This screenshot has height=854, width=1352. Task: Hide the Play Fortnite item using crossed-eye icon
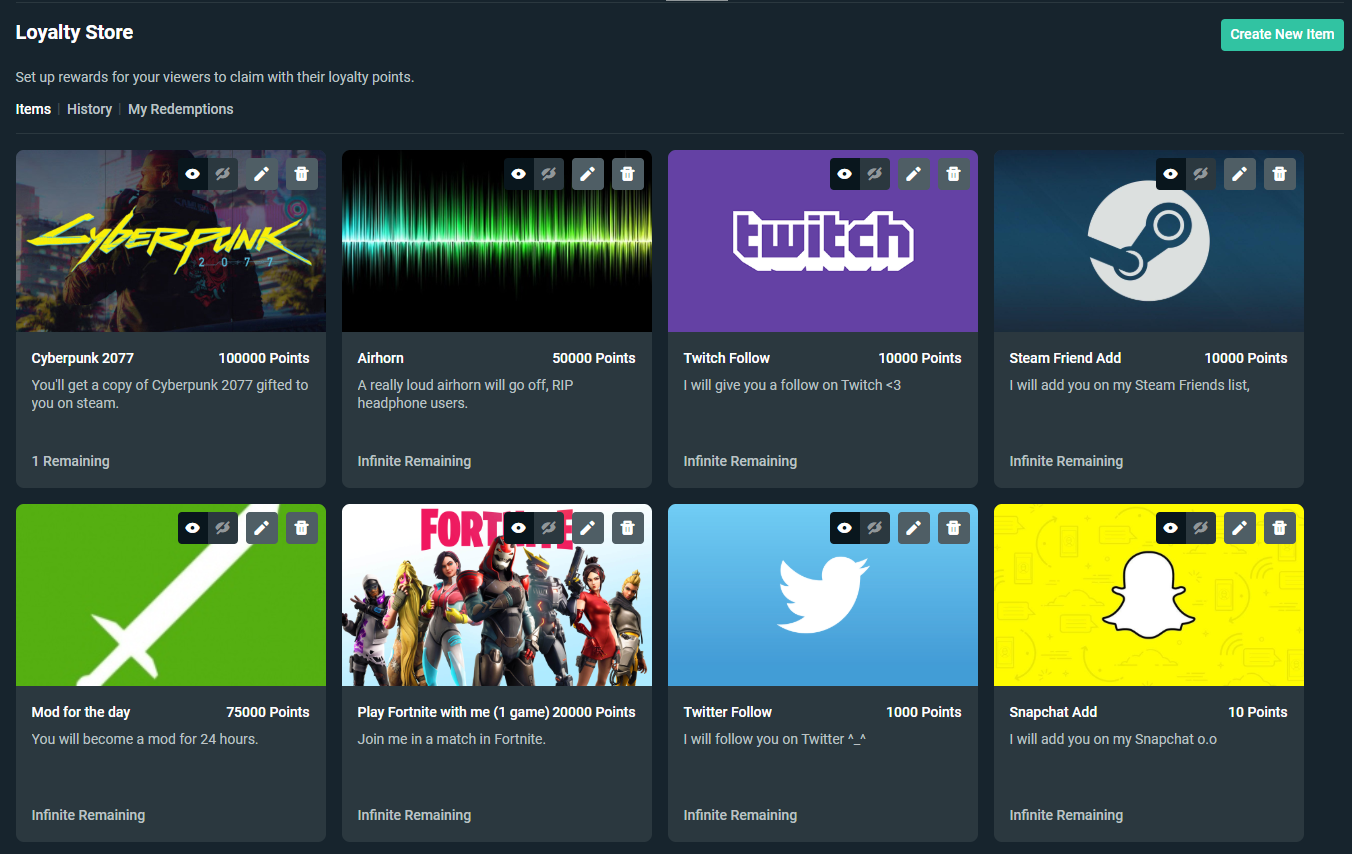click(549, 528)
